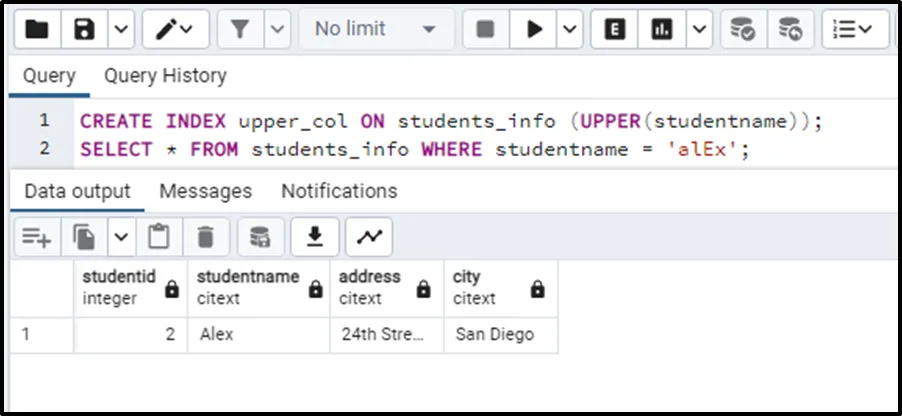Select the Alex cell in studentname column
Screen dimensions: 902x416
(259, 334)
